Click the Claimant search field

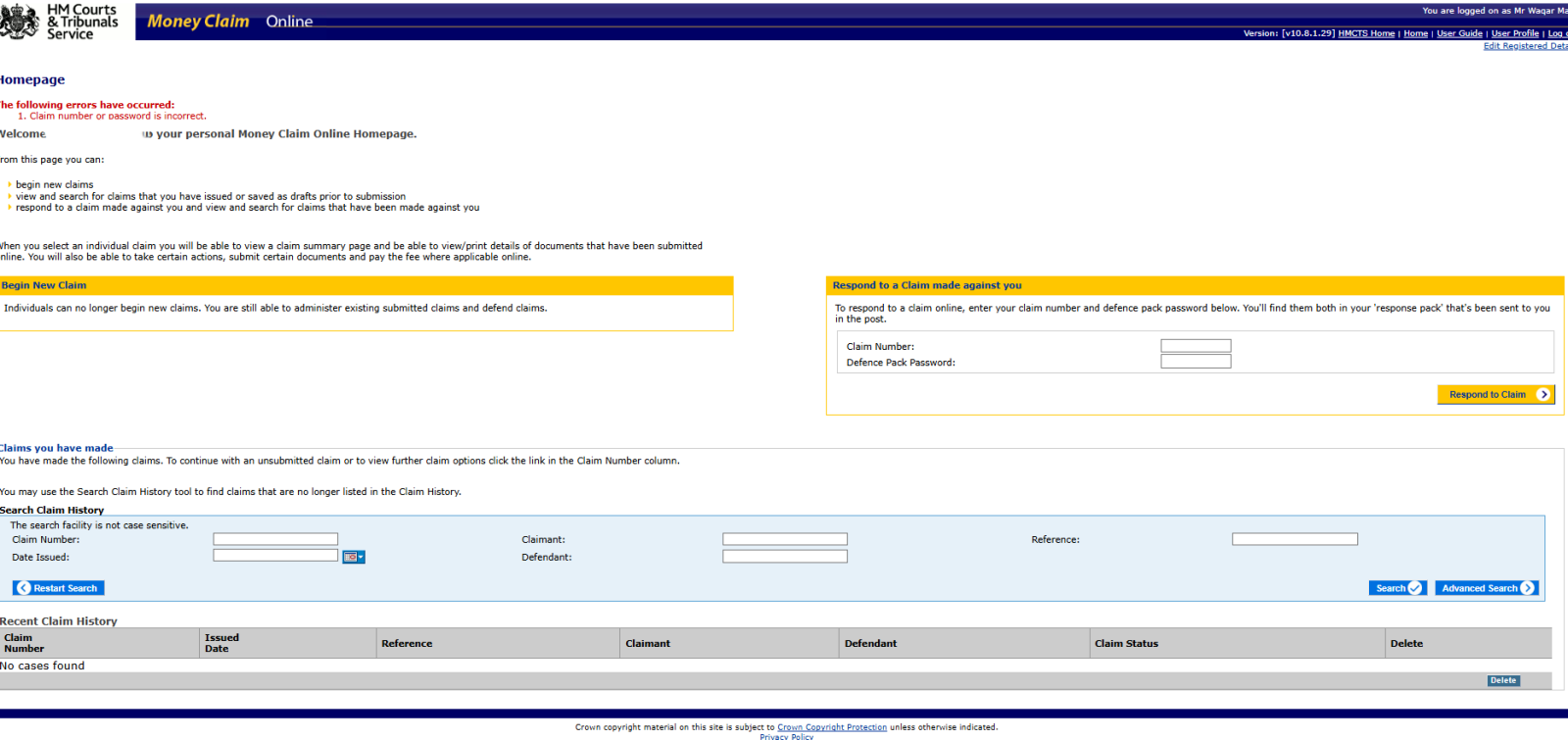[x=785, y=539]
